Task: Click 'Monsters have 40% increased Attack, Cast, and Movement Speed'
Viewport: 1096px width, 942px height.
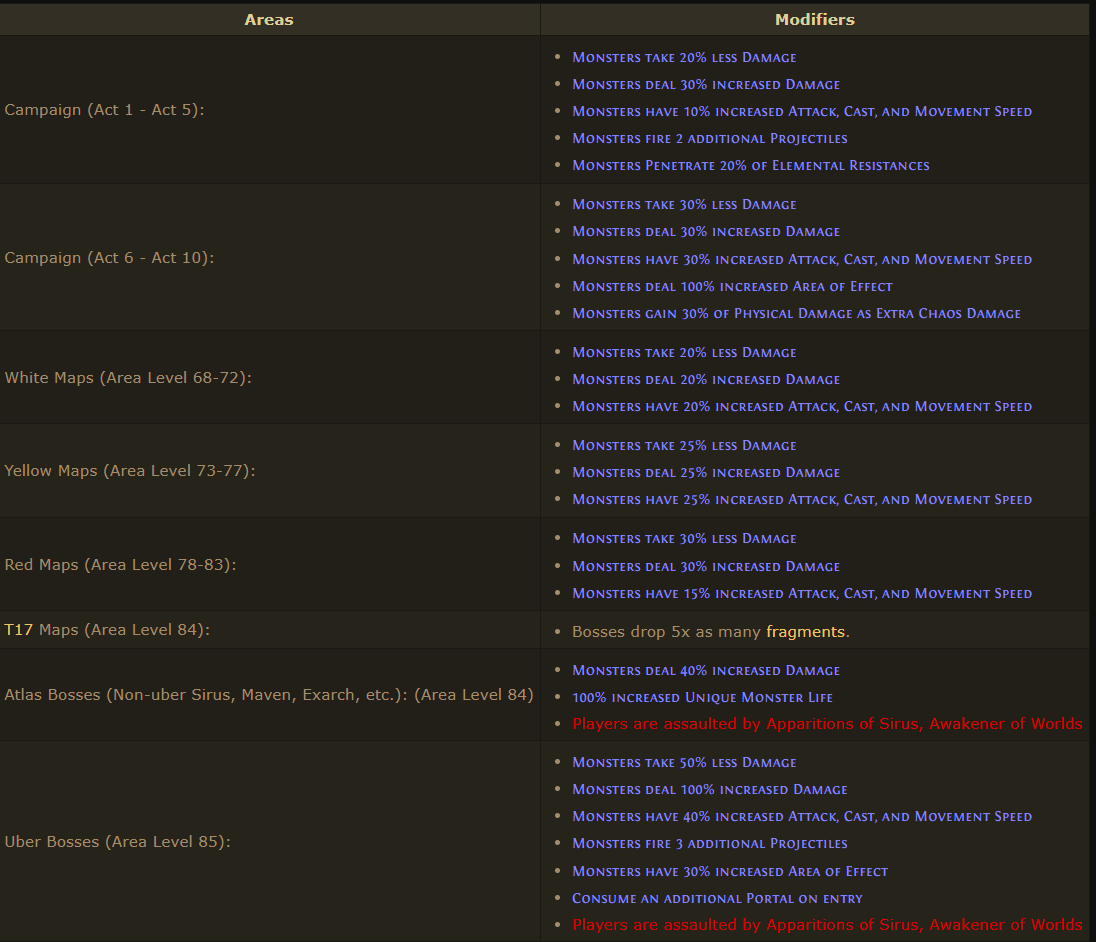Action: pos(802,816)
